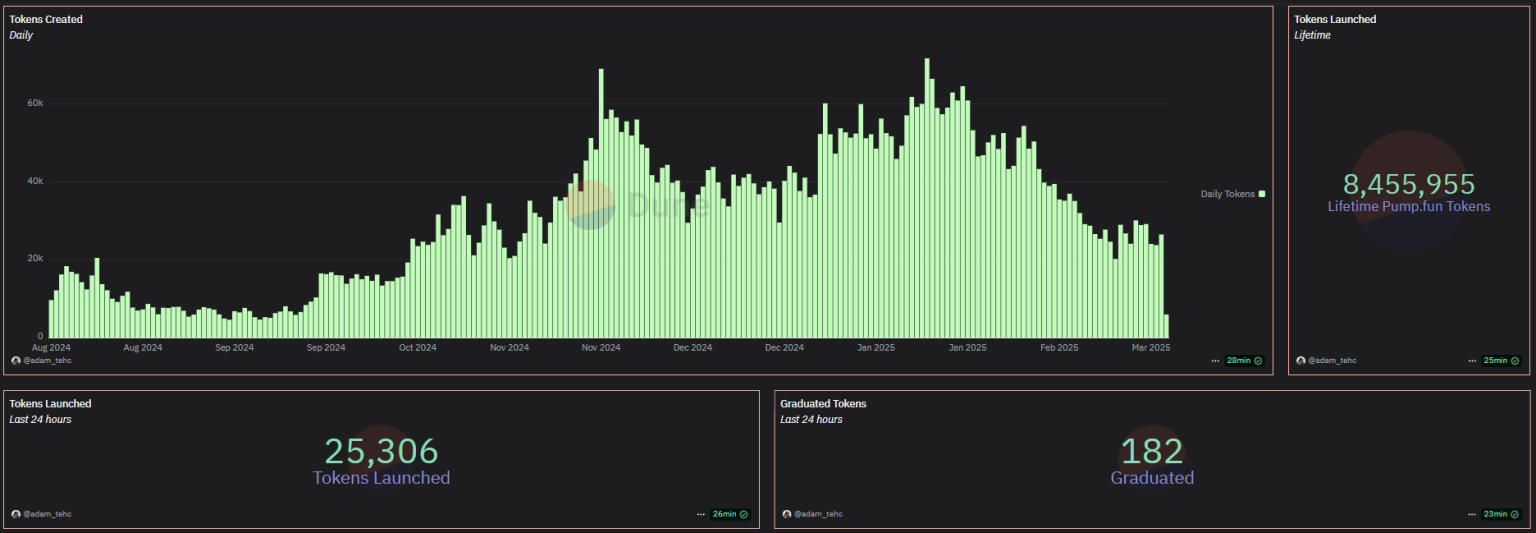Open the three-dot menu beside the 26min badge
The width and height of the screenshot is (1536, 533).
701,514
